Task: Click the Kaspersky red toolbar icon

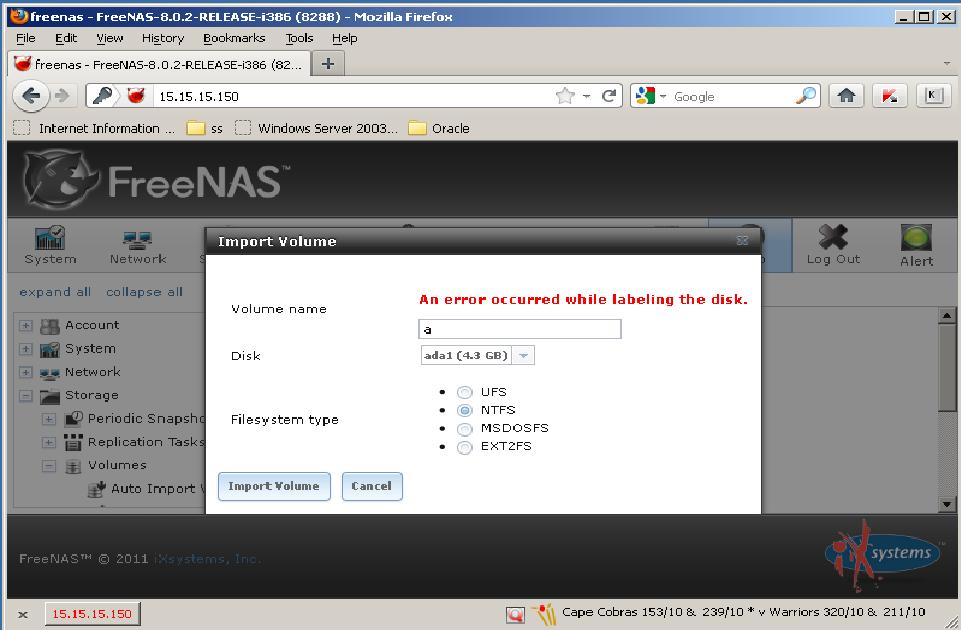Action: coord(889,96)
